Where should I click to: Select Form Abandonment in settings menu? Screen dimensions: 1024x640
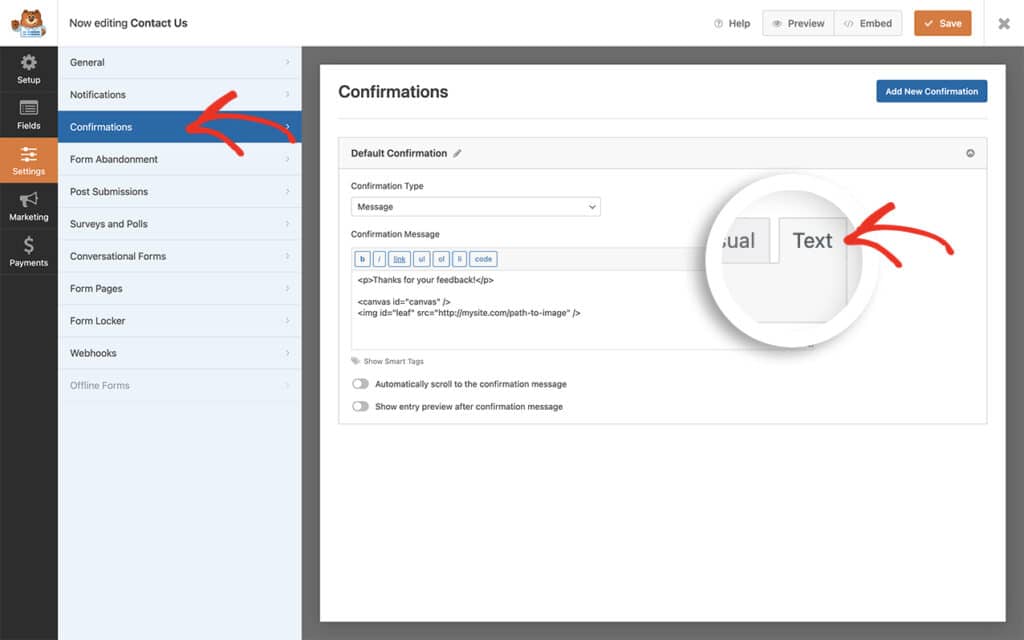[180, 159]
